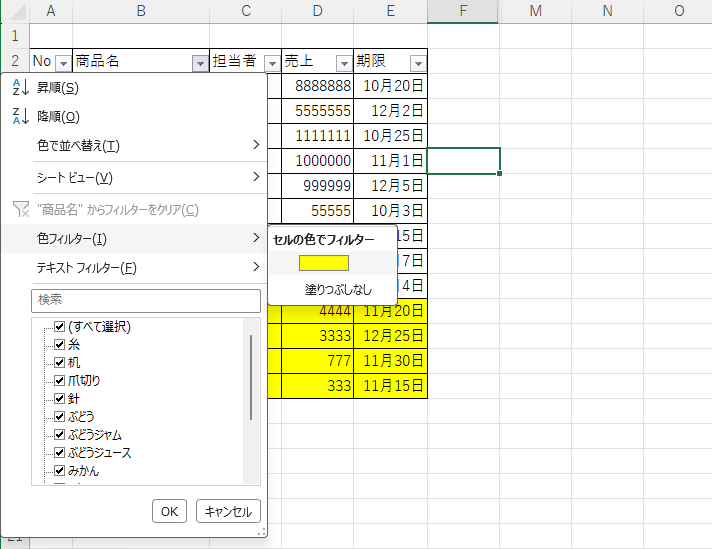This screenshot has height=549, width=712.
Task: Open テキスト フィルター(F) submenu
Action: point(134,267)
